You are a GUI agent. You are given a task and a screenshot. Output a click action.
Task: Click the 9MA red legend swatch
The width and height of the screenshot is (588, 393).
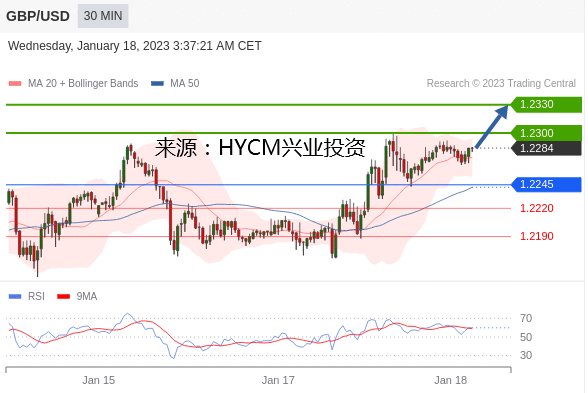click(x=63, y=297)
